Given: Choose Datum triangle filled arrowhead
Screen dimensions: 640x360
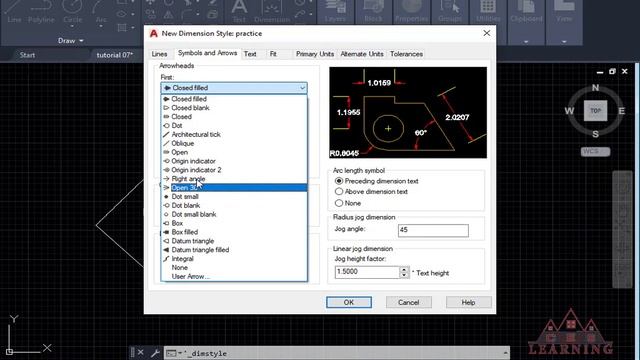Looking at the screenshot, I should 234,250.
